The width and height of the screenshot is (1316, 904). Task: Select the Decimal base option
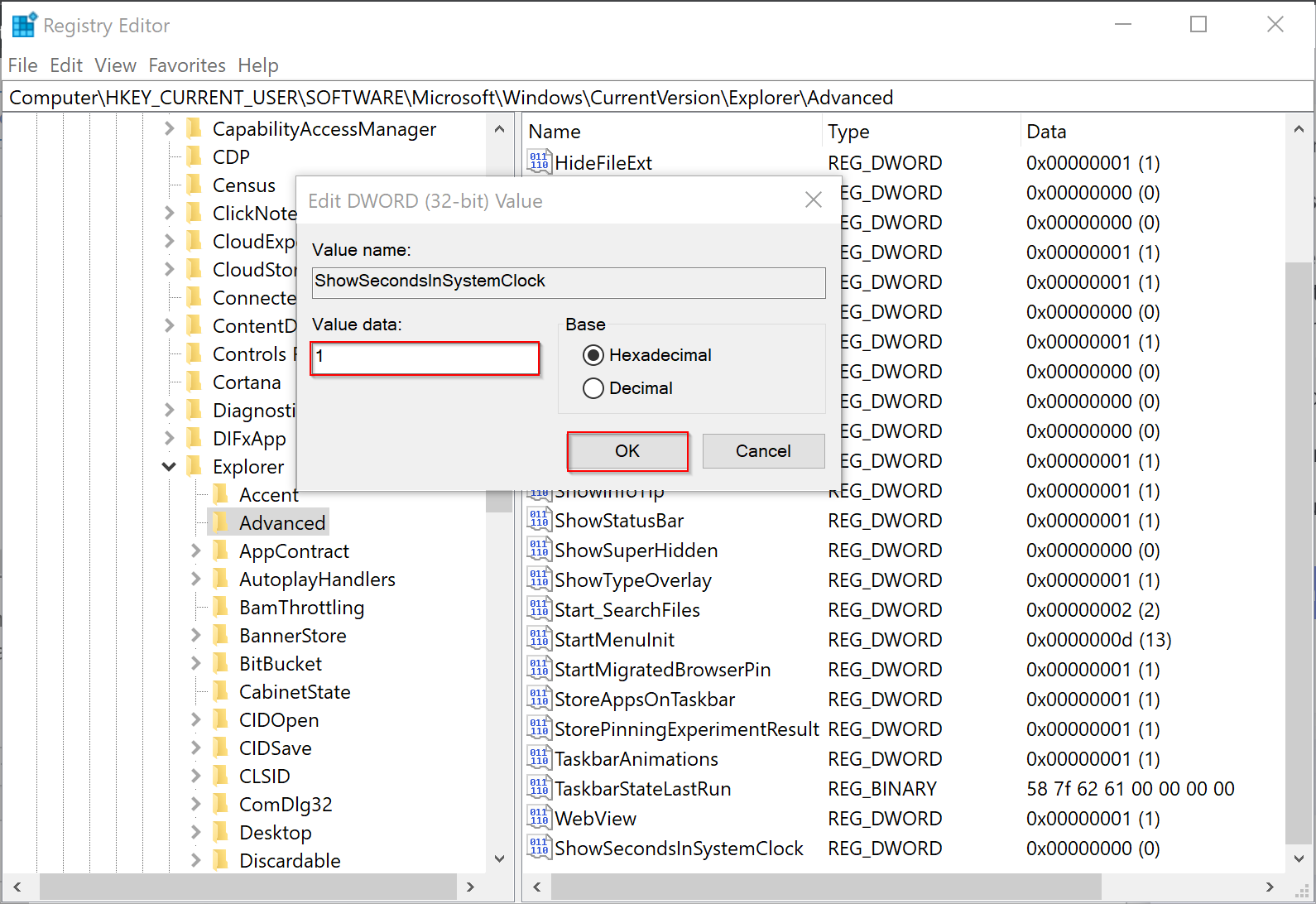(x=627, y=388)
